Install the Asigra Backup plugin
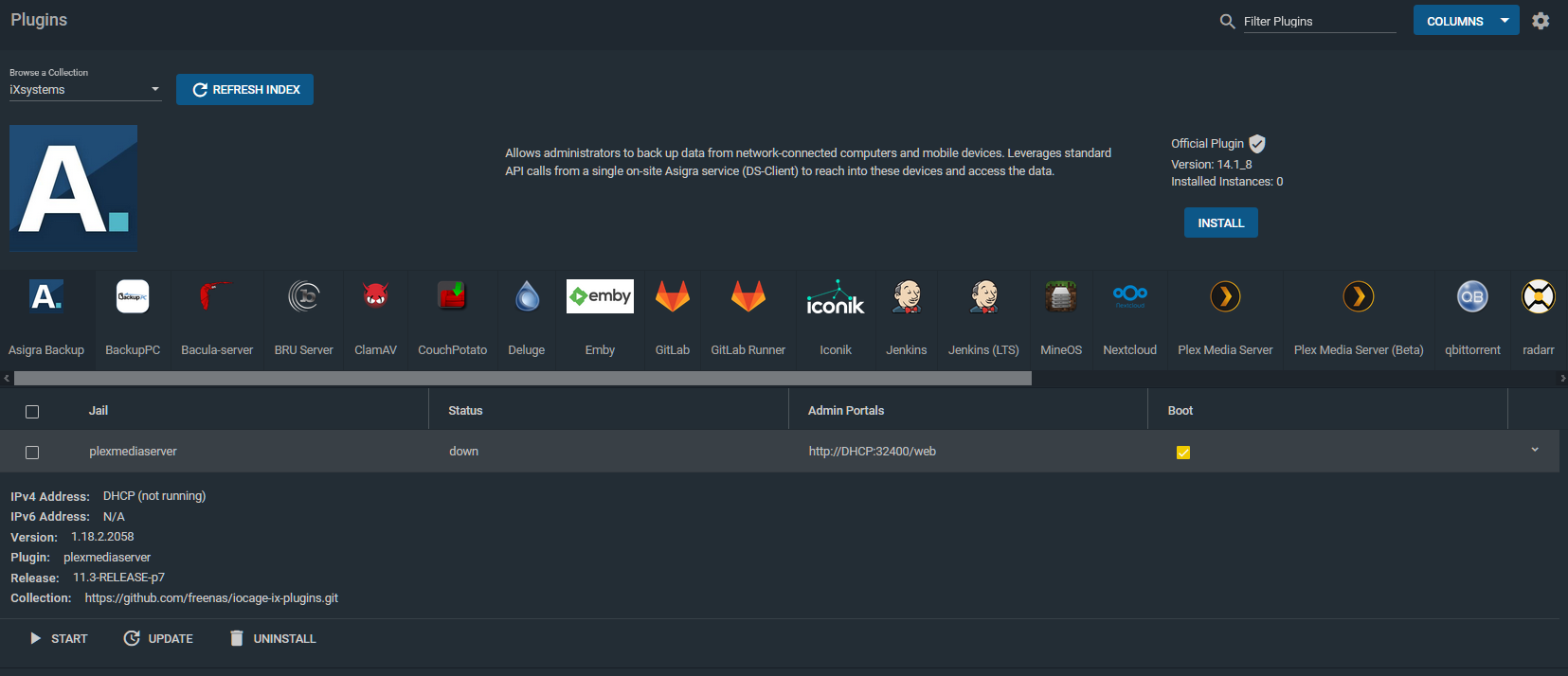The height and width of the screenshot is (676, 1568). point(1221,222)
